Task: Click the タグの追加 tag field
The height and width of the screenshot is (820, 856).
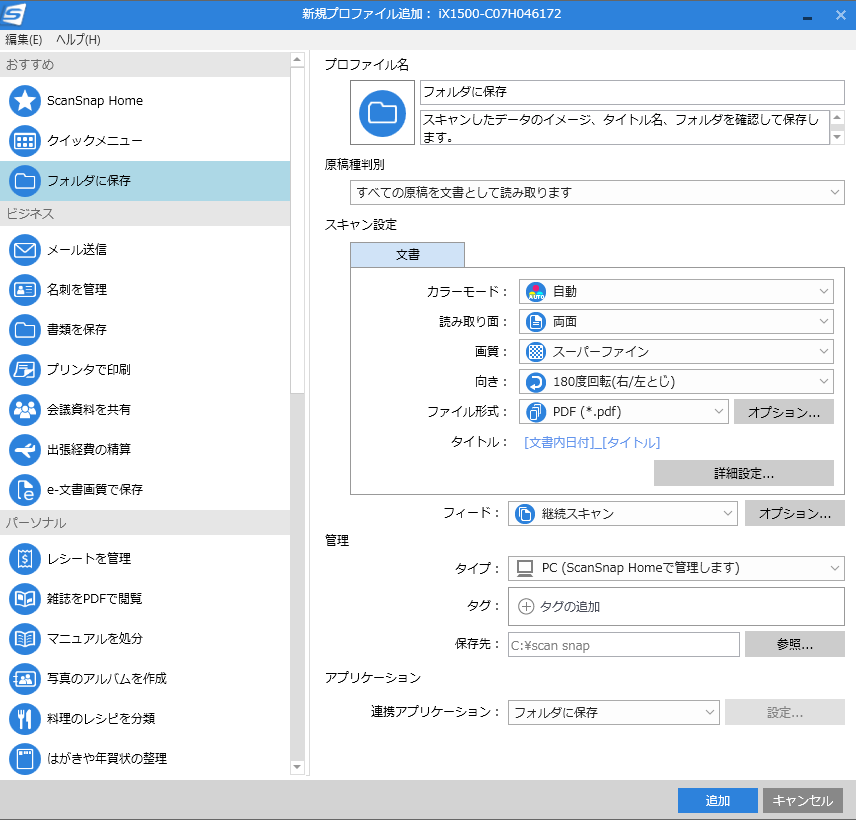Action: 676,607
